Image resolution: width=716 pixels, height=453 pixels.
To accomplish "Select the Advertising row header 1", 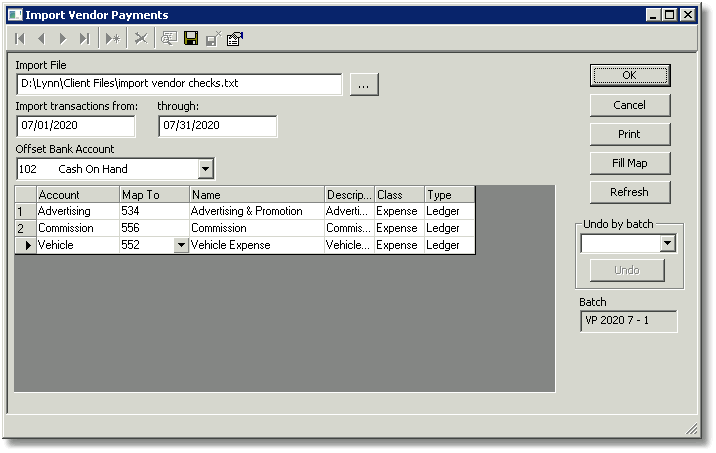I will (26, 211).
